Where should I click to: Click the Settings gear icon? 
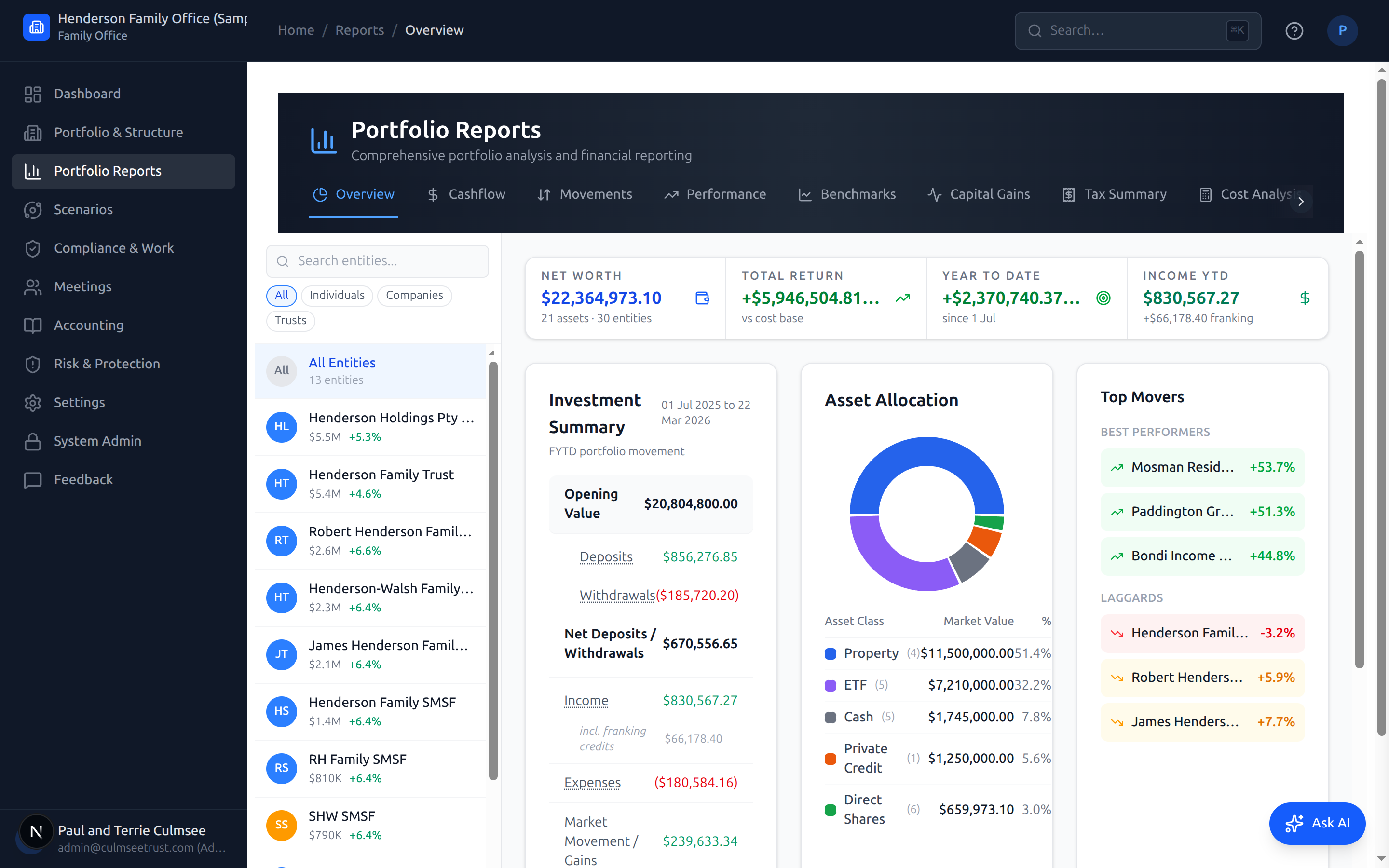(33, 403)
